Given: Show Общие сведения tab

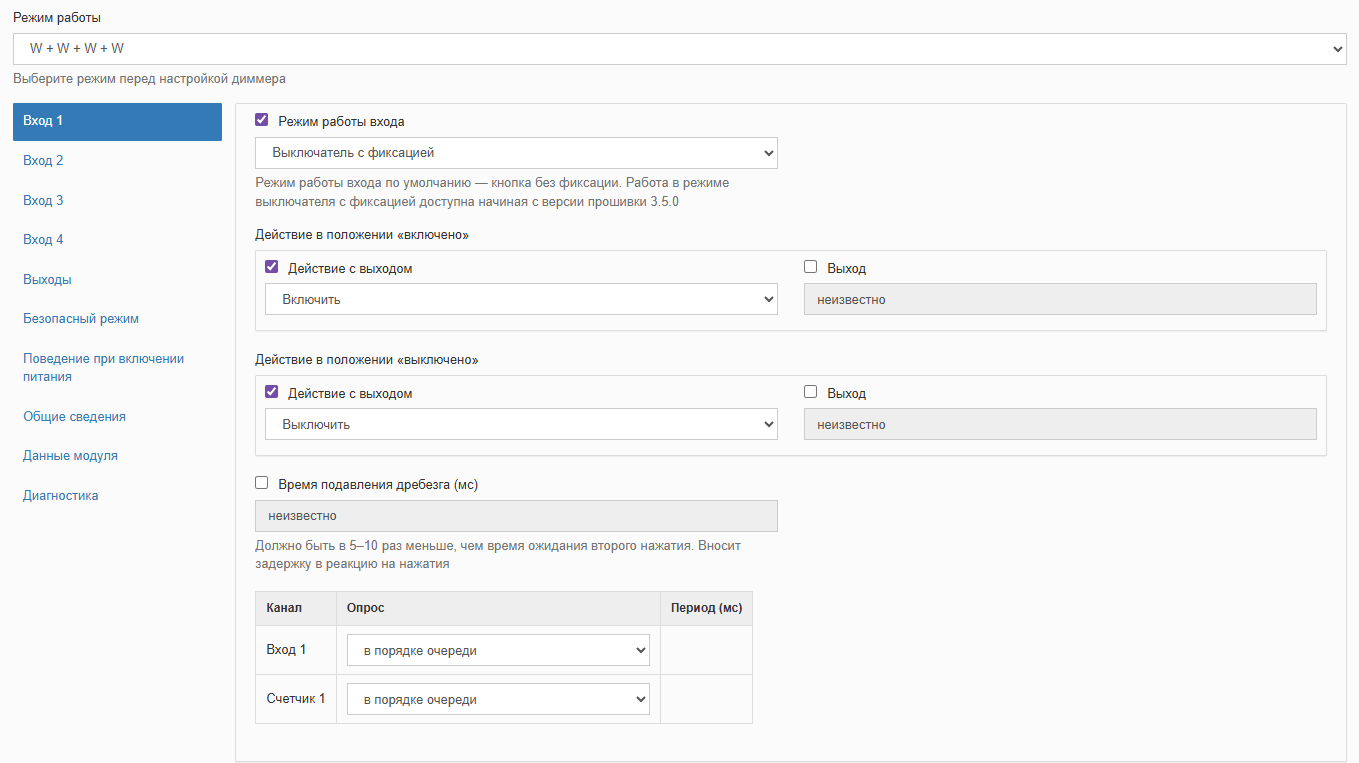Looking at the screenshot, I should point(74,417).
